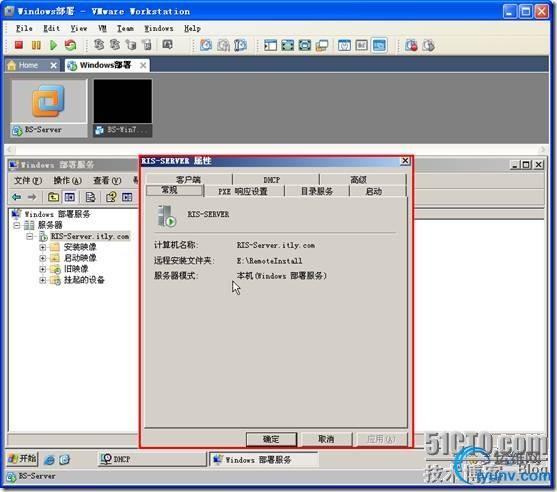The width and height of the screenshot is (557, 492).
Task: Click the Revert to Snapshot icon
Action: 223,45
